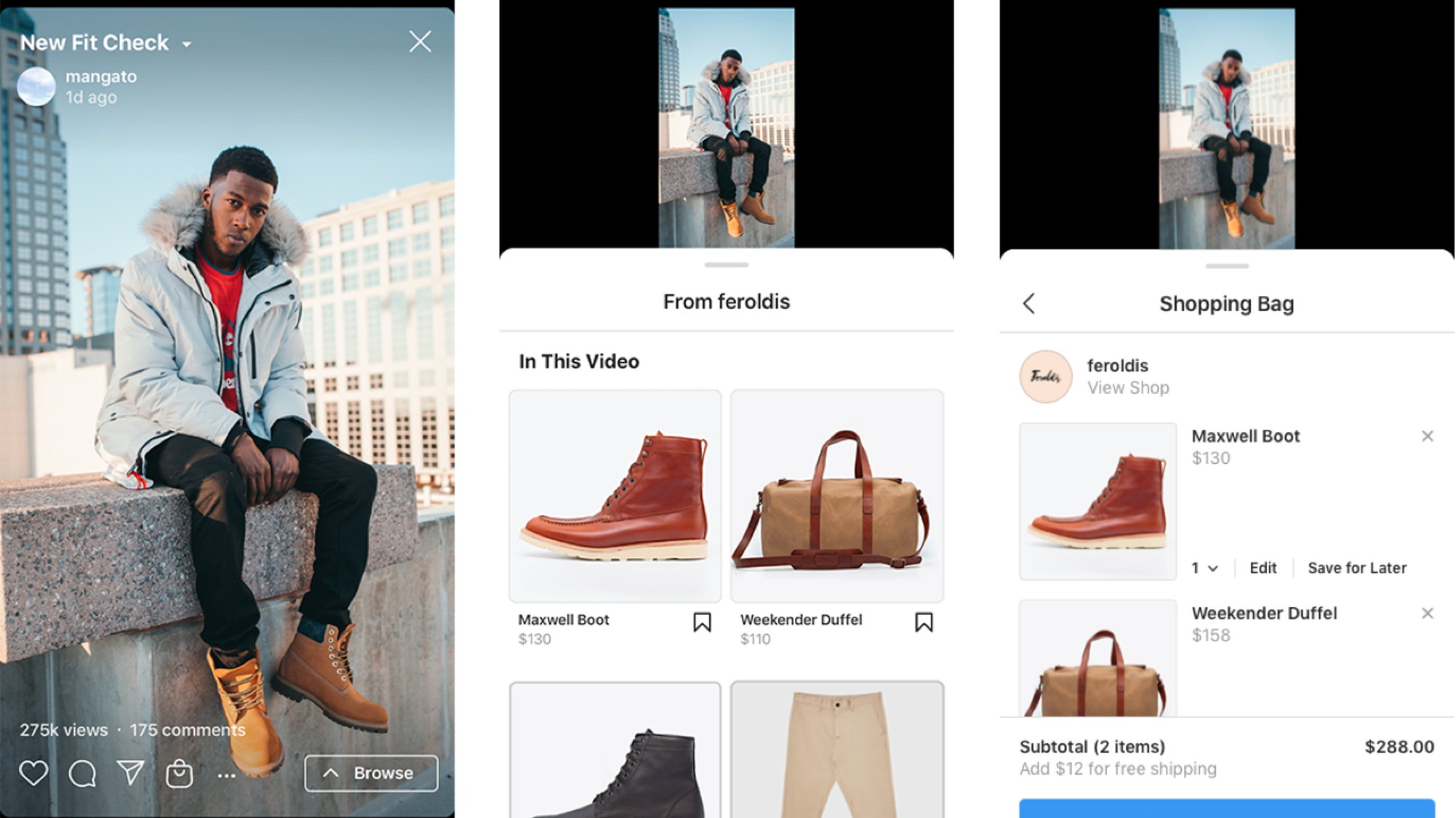1456x818 pixels.
Task: Tap the Shopping Bag sheet drag handle
Action: [x=1227, y=266]
